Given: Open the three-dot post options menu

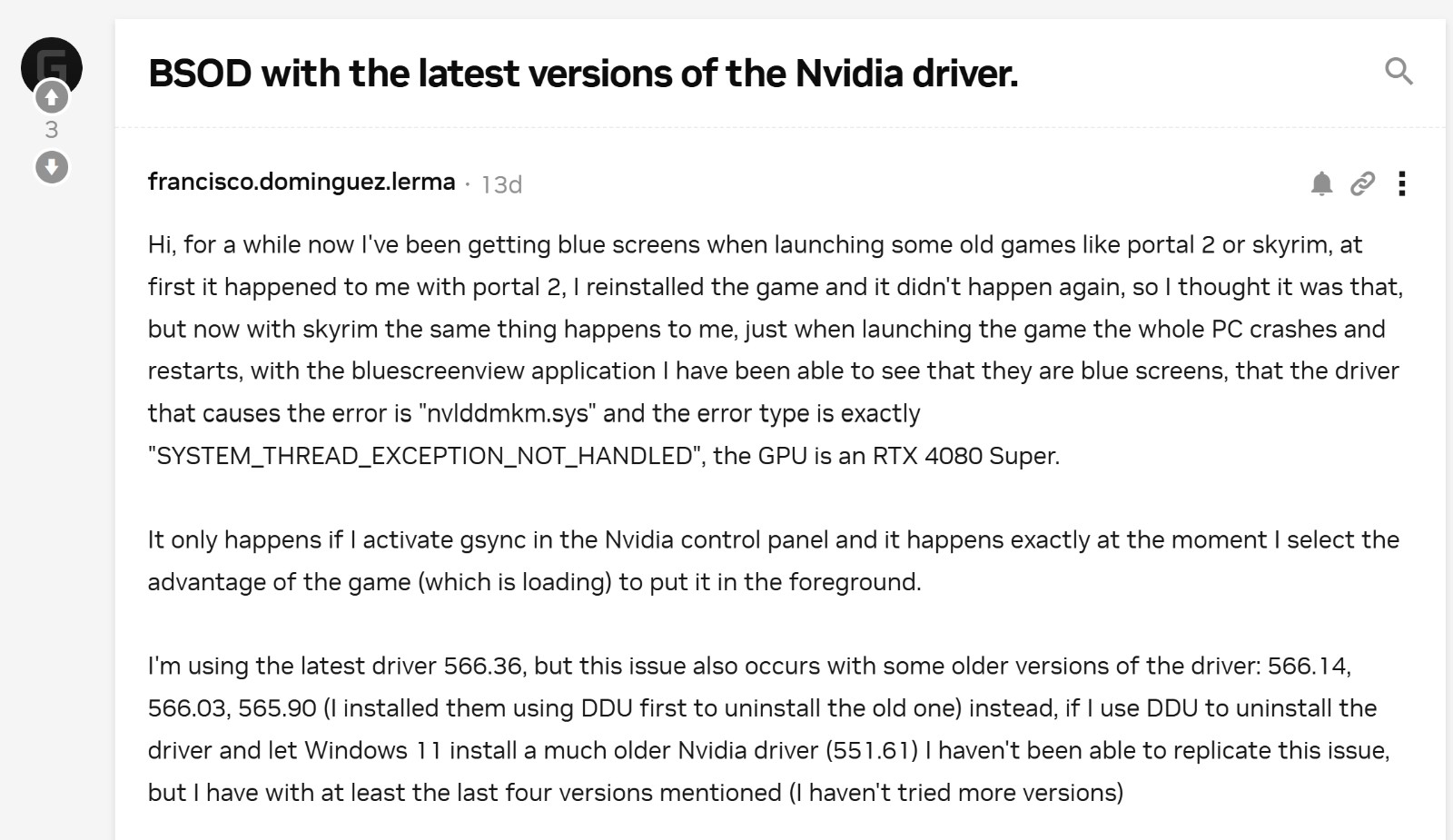Looking at the screenshot, I should [1402, 184].
